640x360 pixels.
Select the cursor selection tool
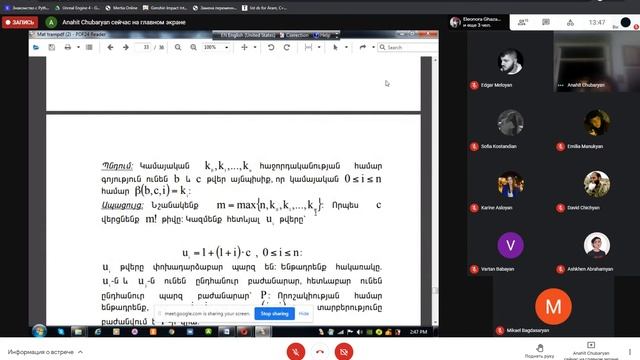pos(336,47)
